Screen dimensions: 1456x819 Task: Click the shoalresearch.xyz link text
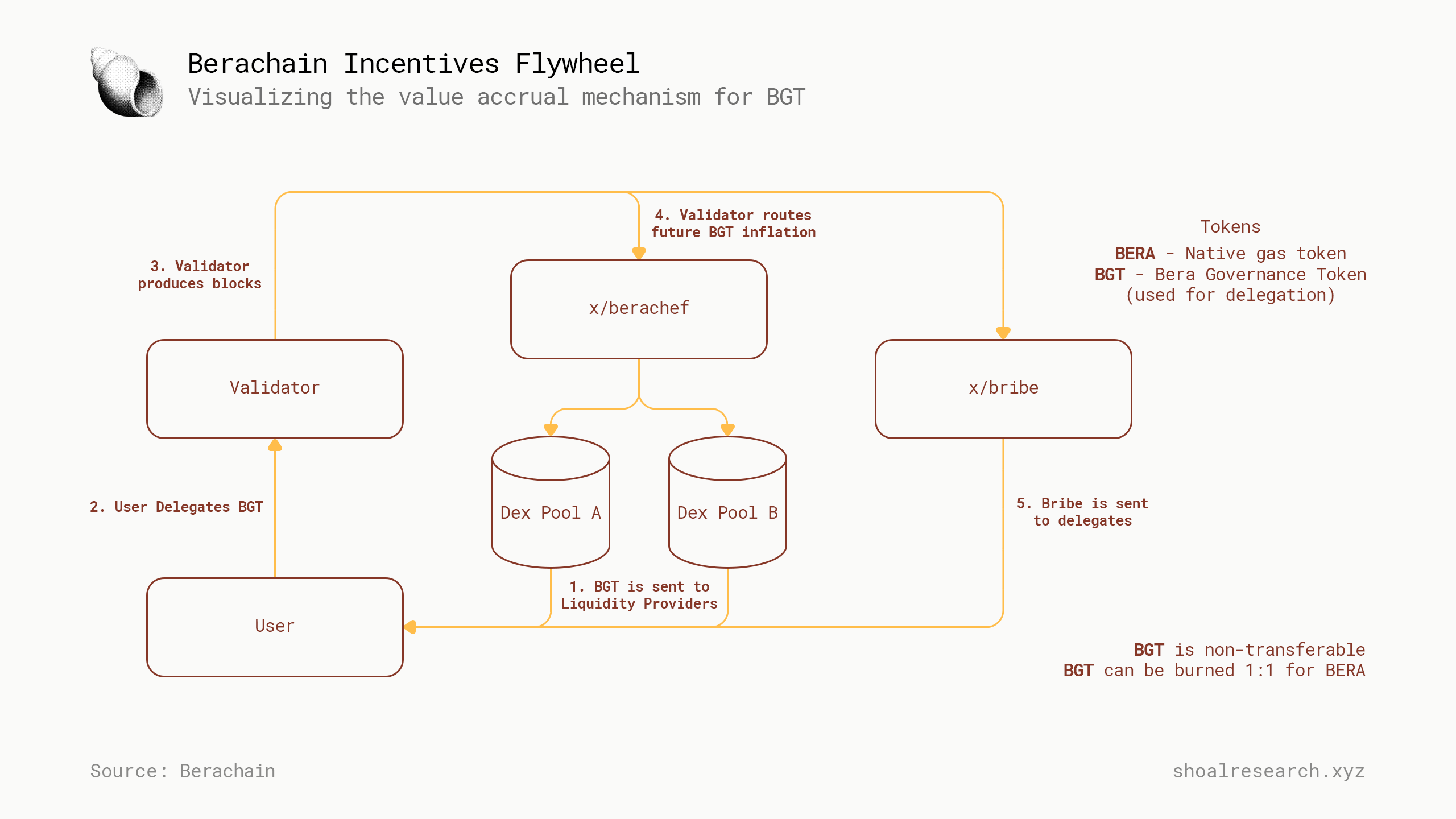1268,771
